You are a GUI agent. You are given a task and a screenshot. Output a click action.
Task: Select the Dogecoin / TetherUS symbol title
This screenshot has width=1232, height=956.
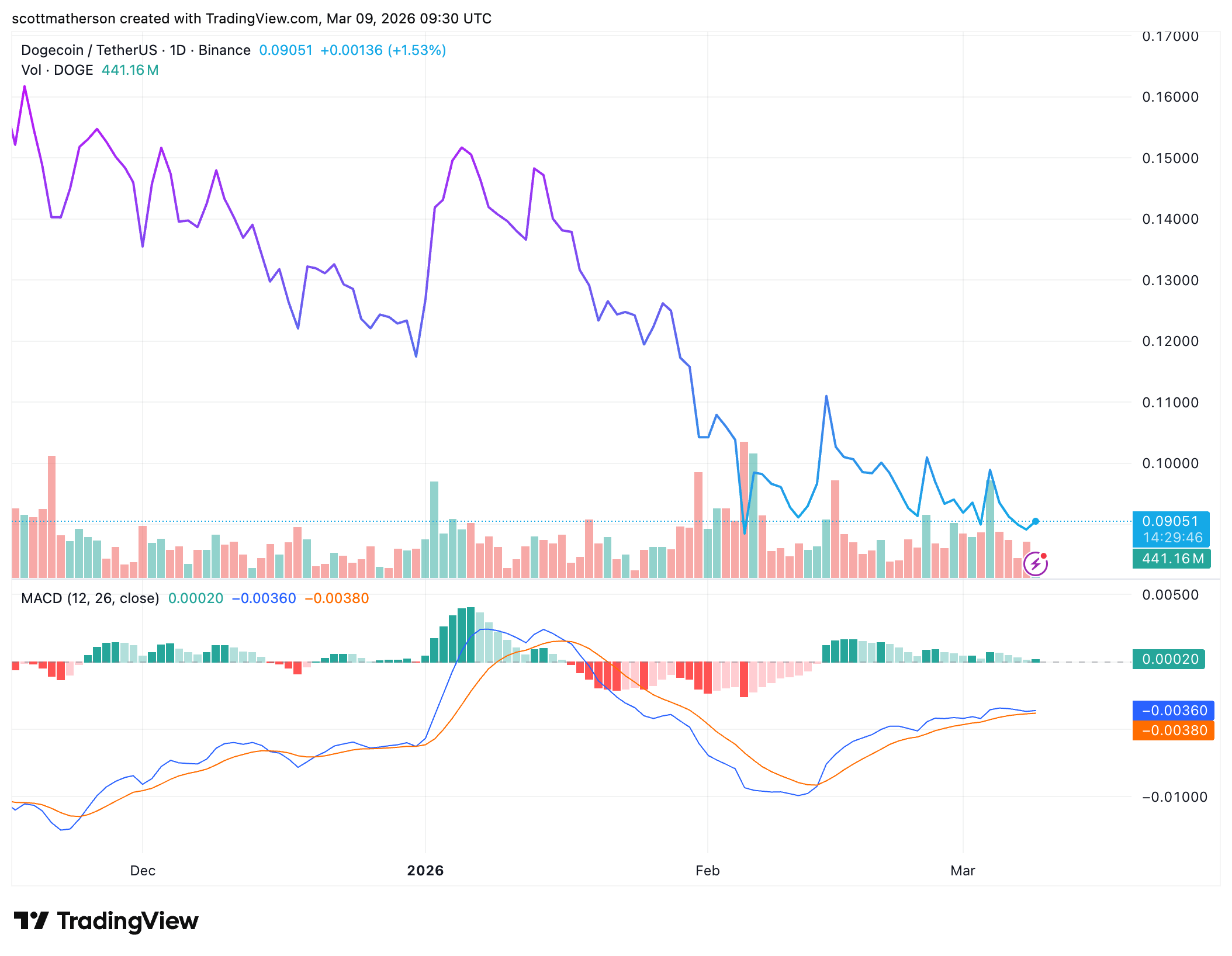[x=89, y=50]
